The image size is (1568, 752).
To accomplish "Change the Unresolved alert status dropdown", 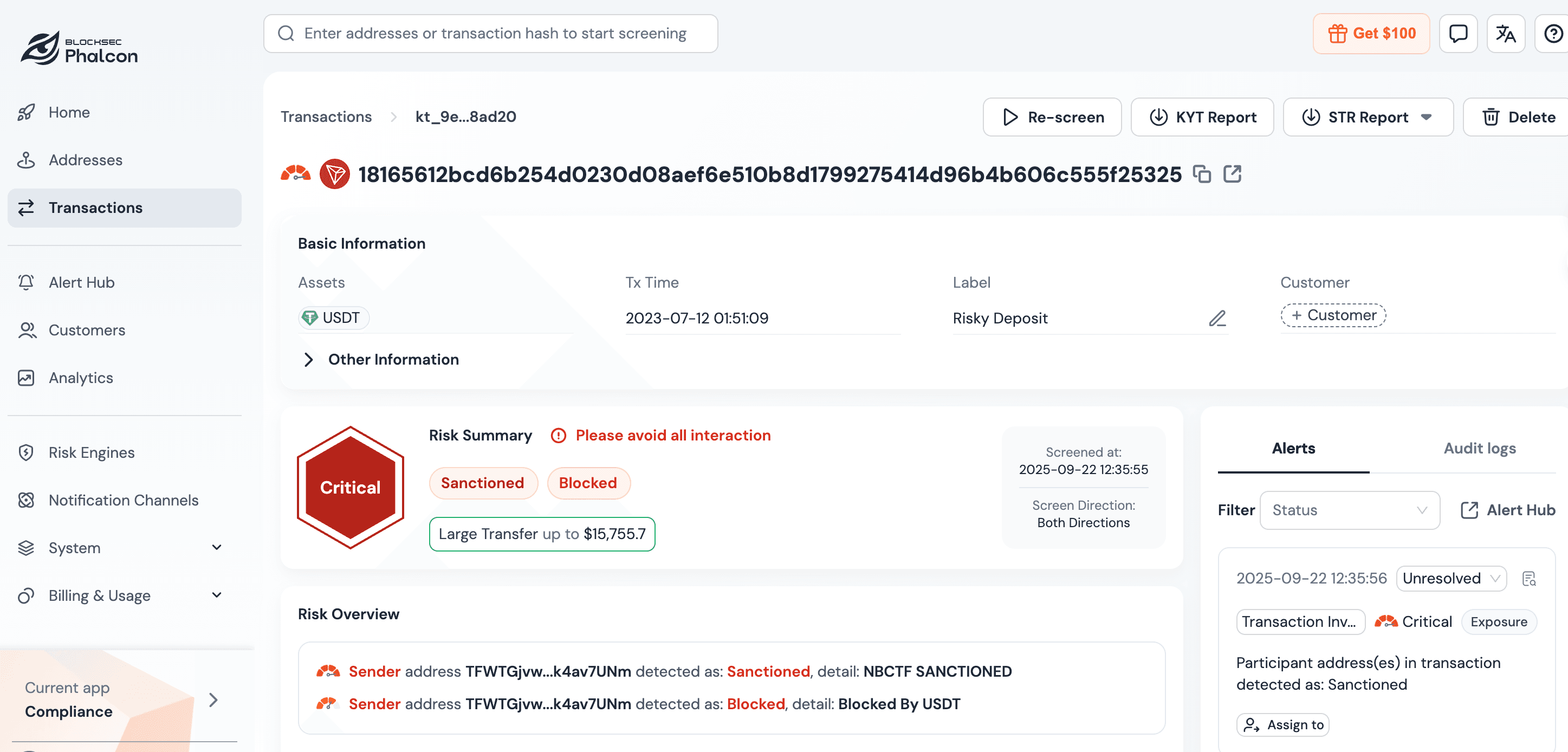I will coord(1450,579).
